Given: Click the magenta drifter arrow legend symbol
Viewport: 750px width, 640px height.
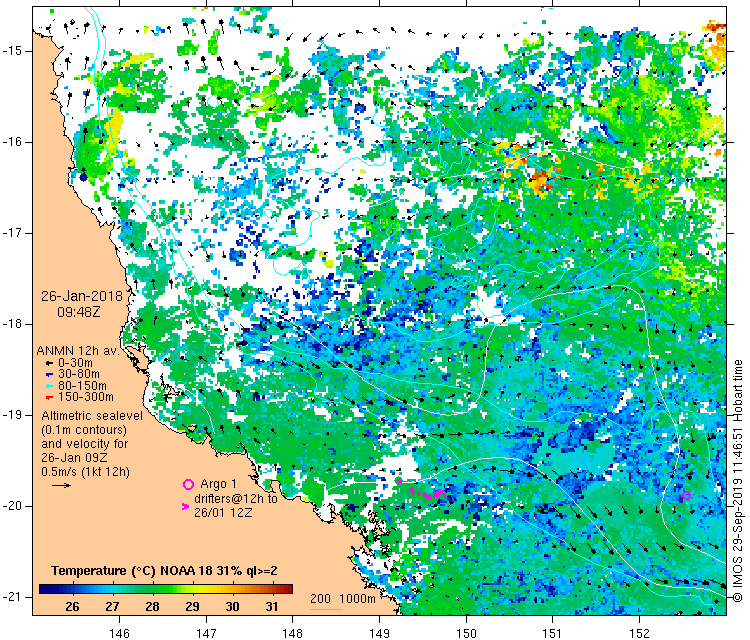Looking at the screenshot, I should pyautogui.click(x=185, y=507).
